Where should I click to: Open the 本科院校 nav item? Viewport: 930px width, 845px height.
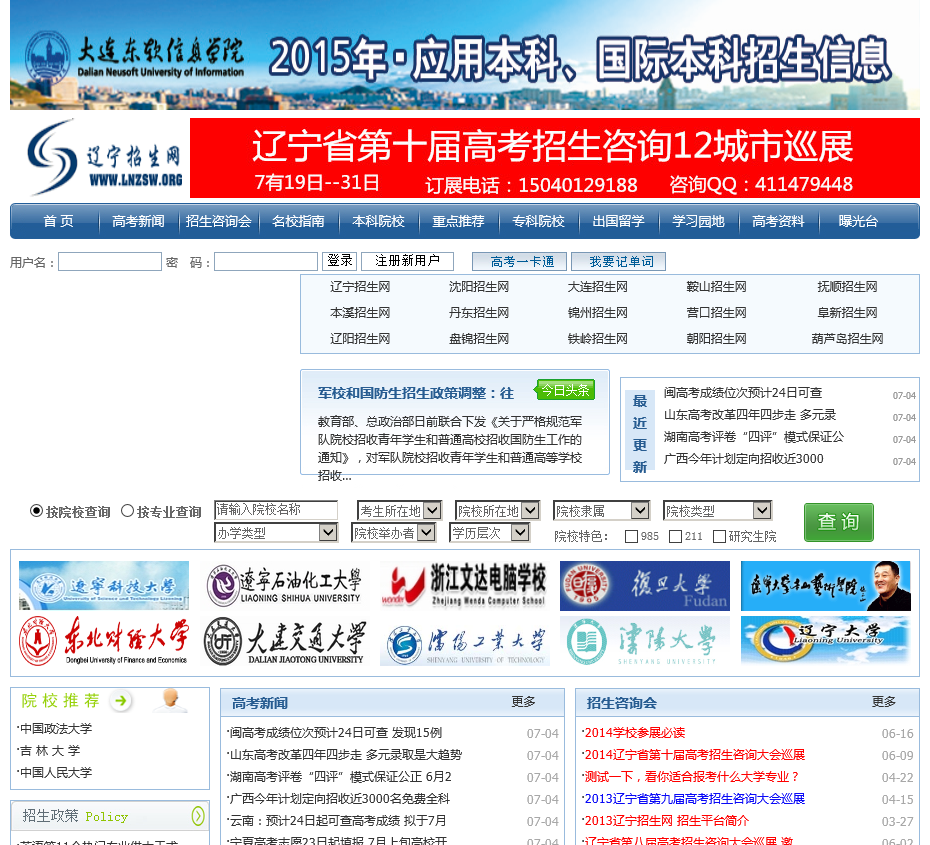click(x=378, y=221)
